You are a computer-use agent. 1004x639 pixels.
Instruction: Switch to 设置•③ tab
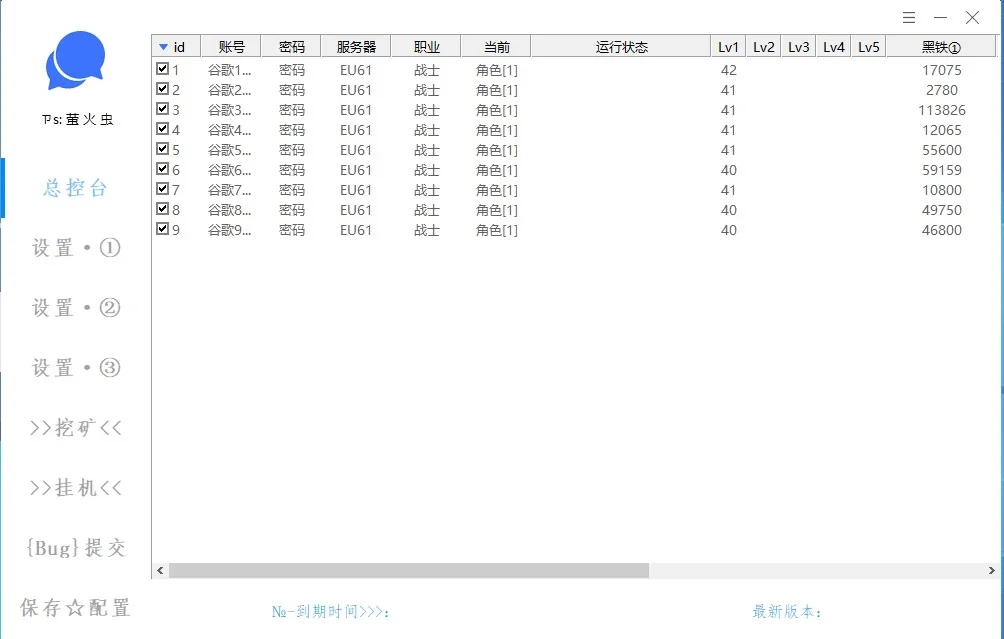point(76,368)
